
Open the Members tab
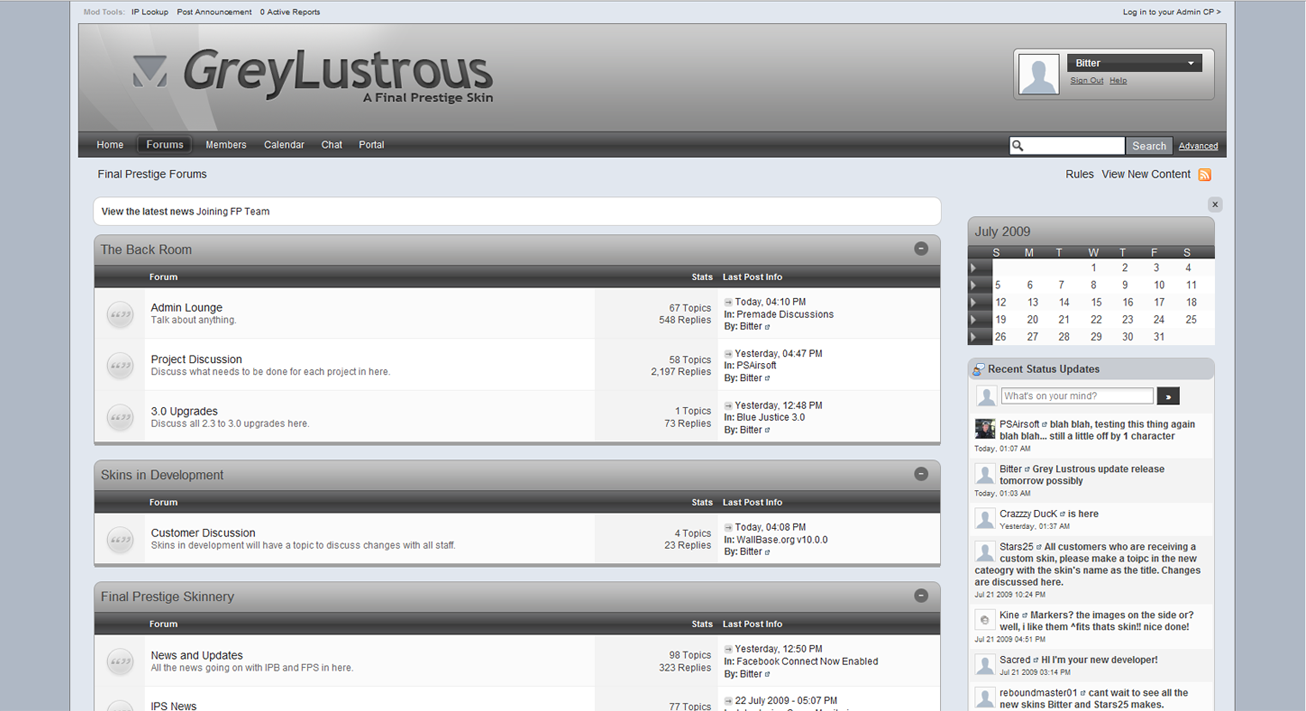click(226, 145)
